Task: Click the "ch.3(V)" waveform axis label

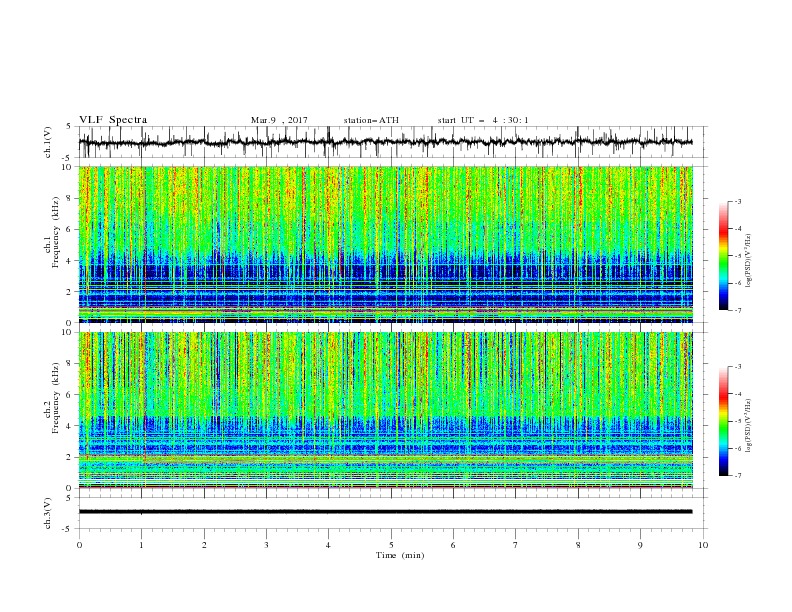Action: pos(48,513)
